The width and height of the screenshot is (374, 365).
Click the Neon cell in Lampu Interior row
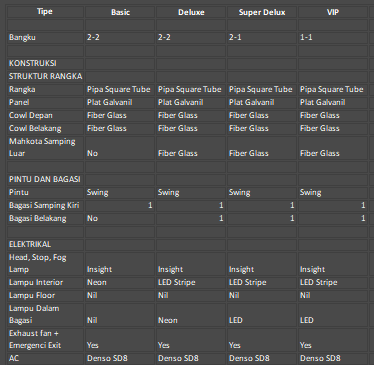(120, 282)
